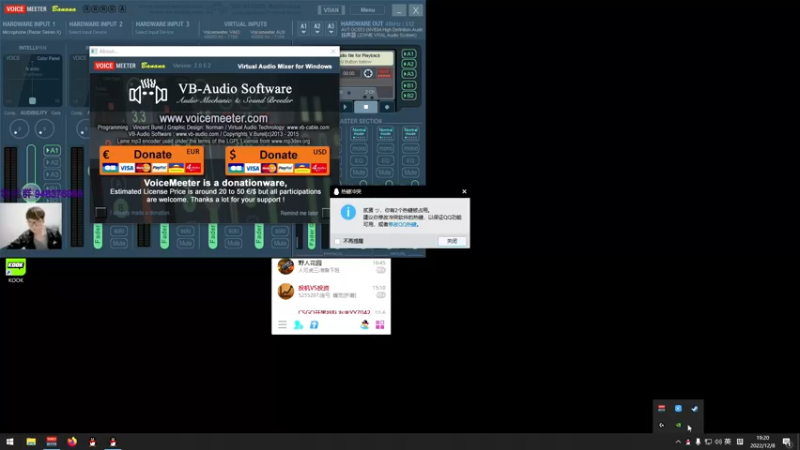
Task: Open Firefox from the taskbar
Action: (72, 441)
